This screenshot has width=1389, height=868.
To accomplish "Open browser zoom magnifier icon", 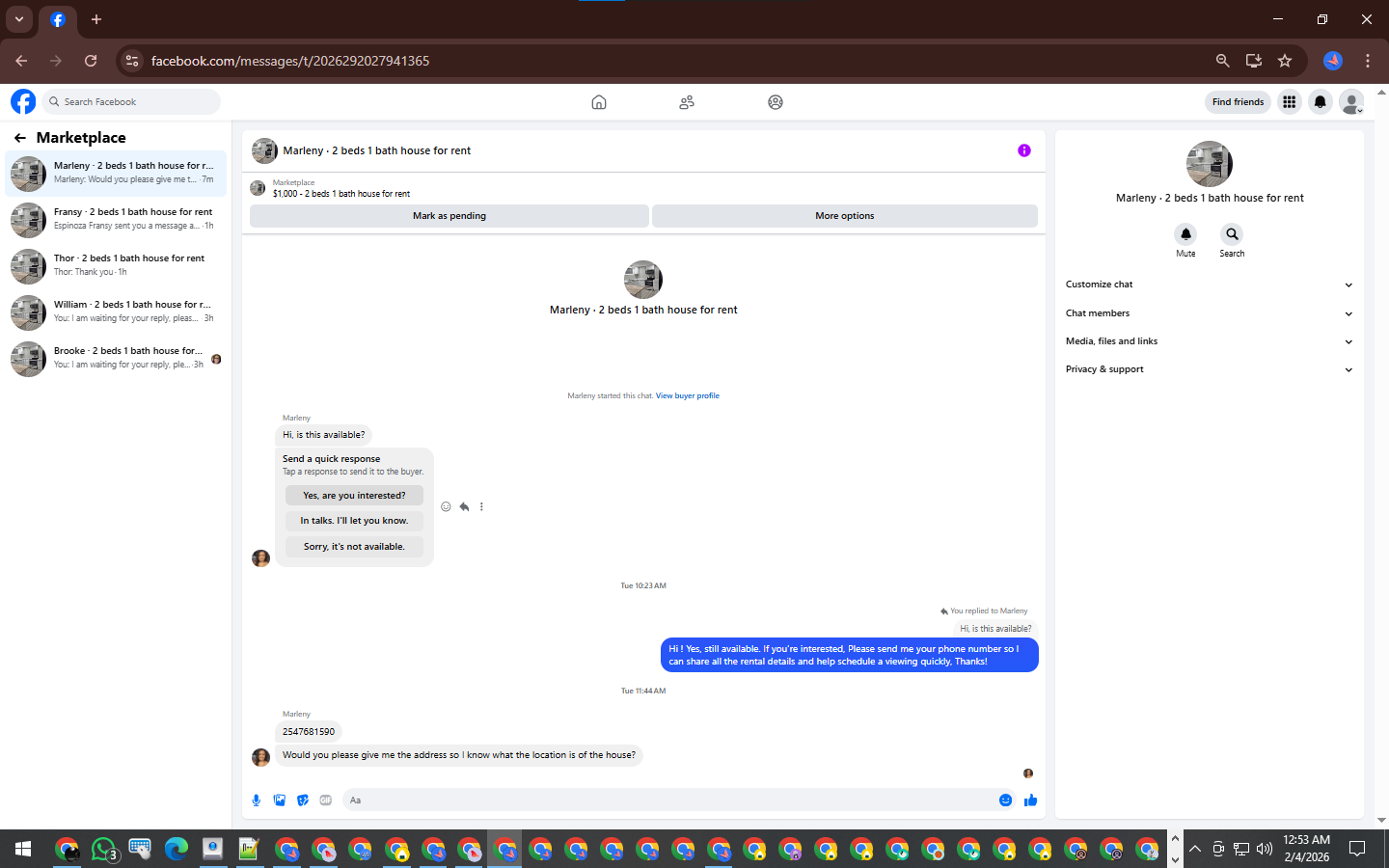I will click(1223, 61).
